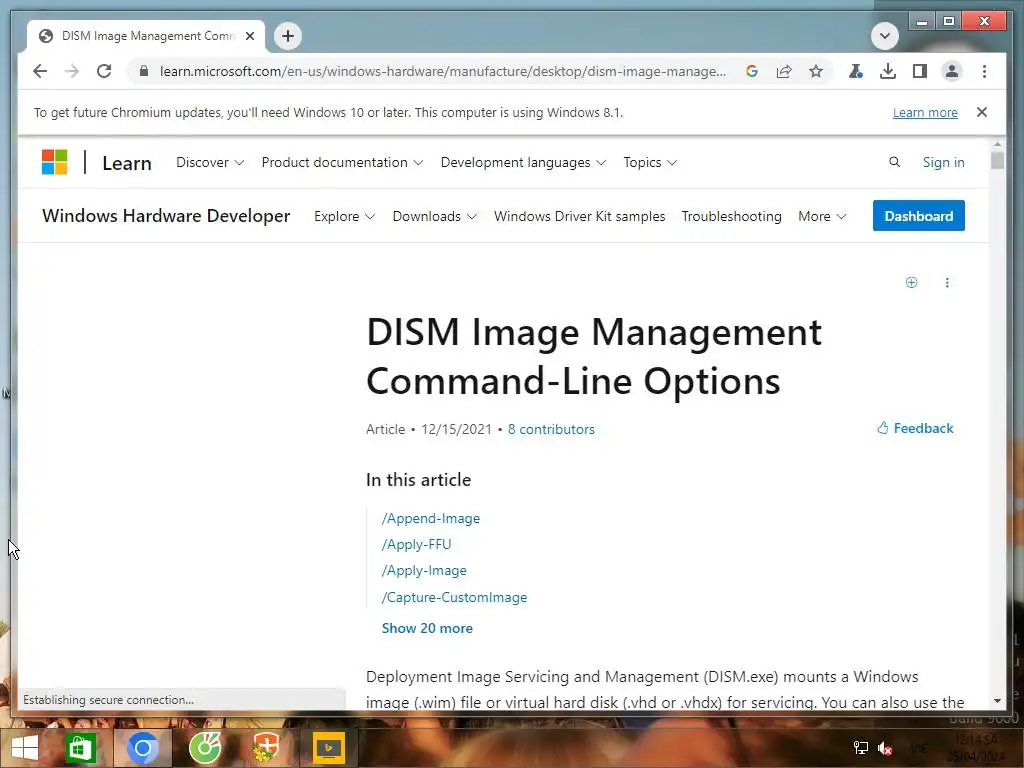The image size is (1024, 768).
Task: Open the tab search dropdown chevron
Action: pyautogui.click(x=885, y=36)
